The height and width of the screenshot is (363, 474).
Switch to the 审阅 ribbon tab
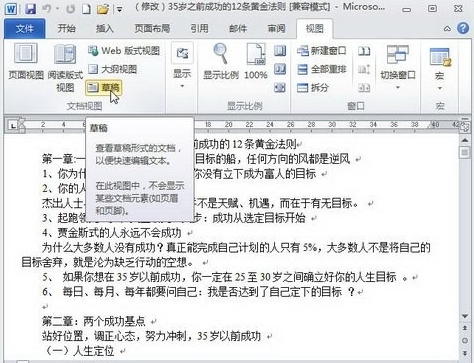pos(276,29)
